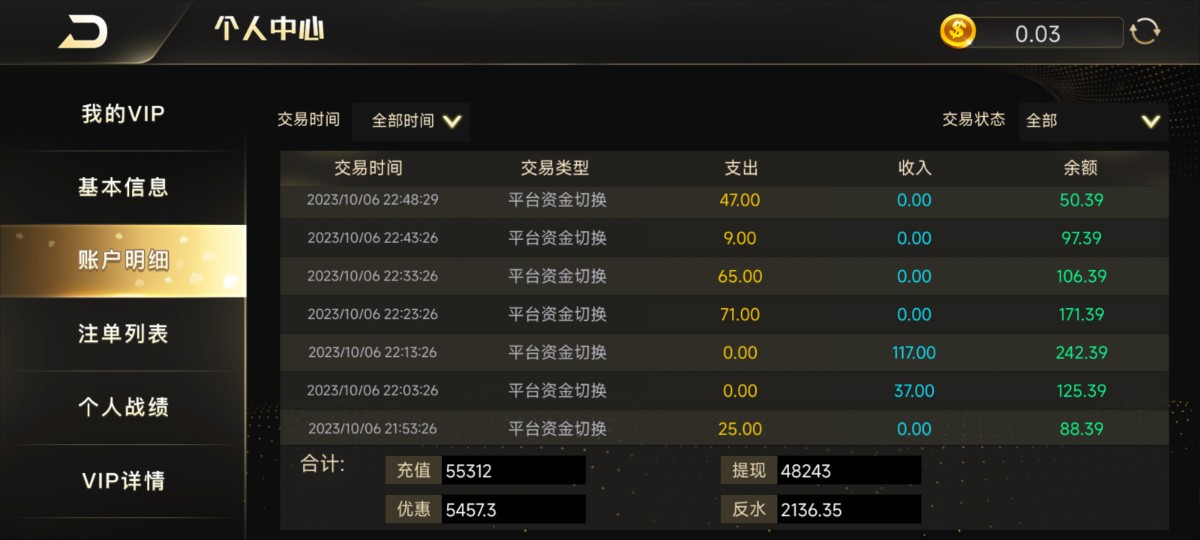
Task: Click the back arrow icon
Action: (x=83, y=32)
